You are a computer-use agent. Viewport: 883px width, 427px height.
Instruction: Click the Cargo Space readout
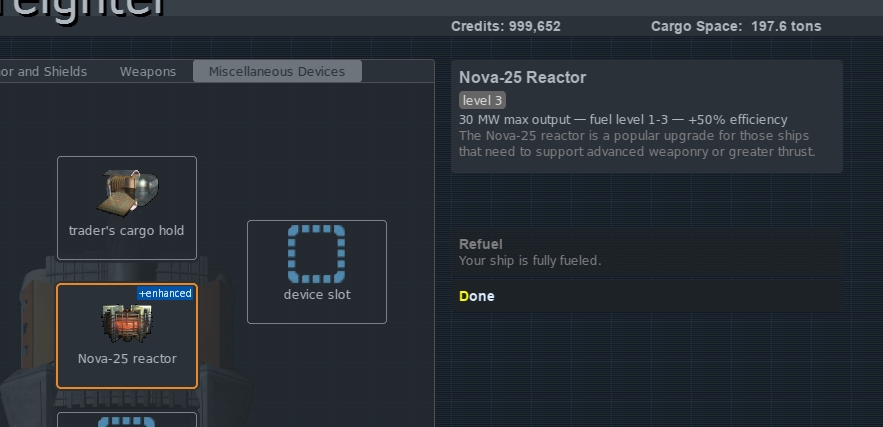click(736, 26)
